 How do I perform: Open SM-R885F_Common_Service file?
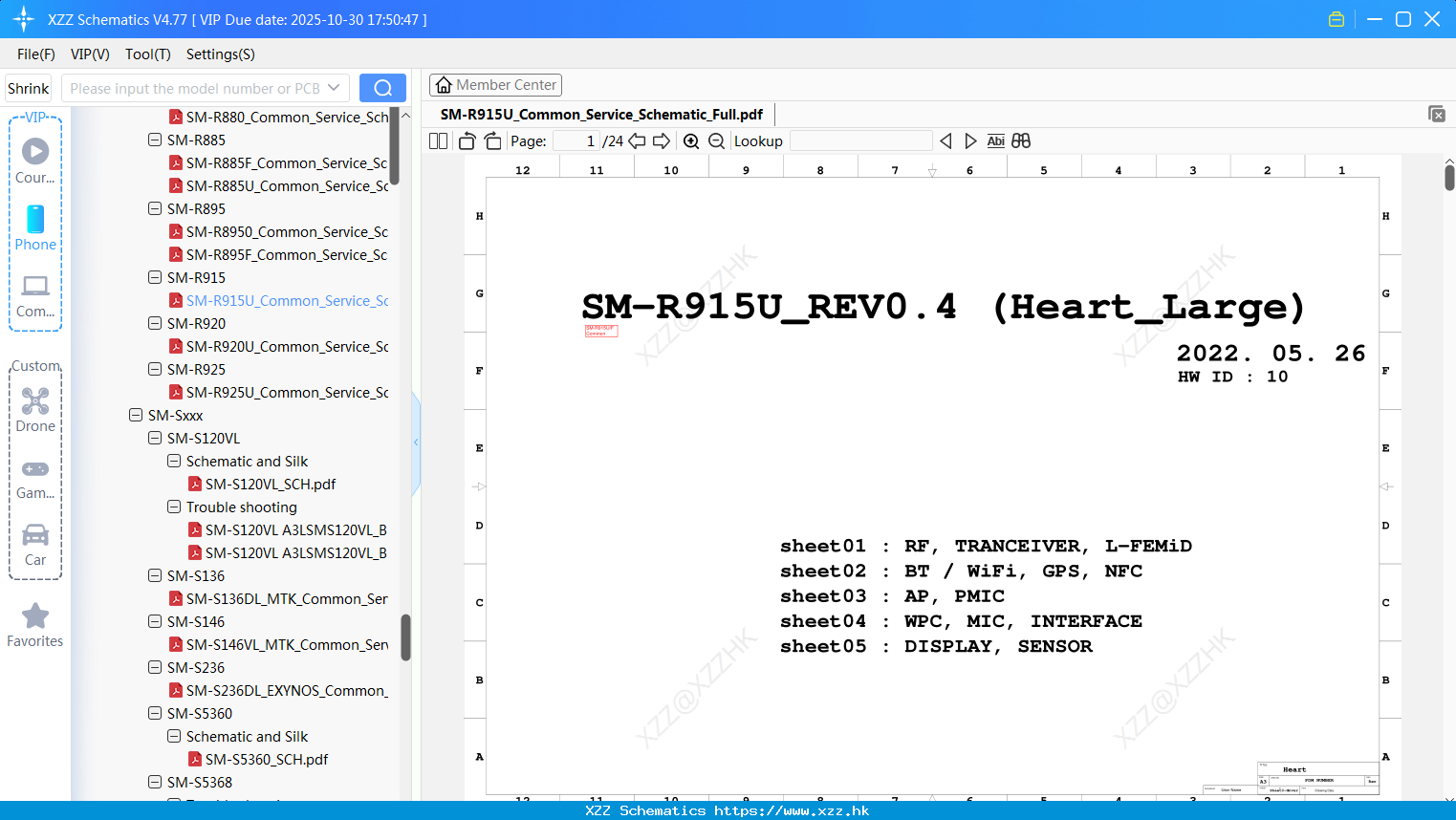tap(287, 162)
